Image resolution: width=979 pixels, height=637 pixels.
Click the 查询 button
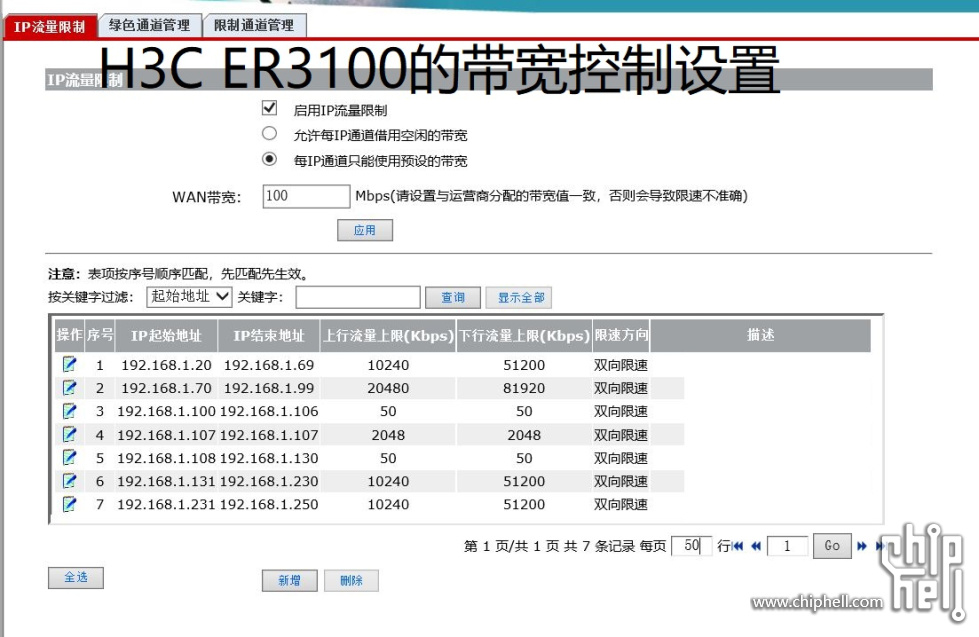click(453, 297)
